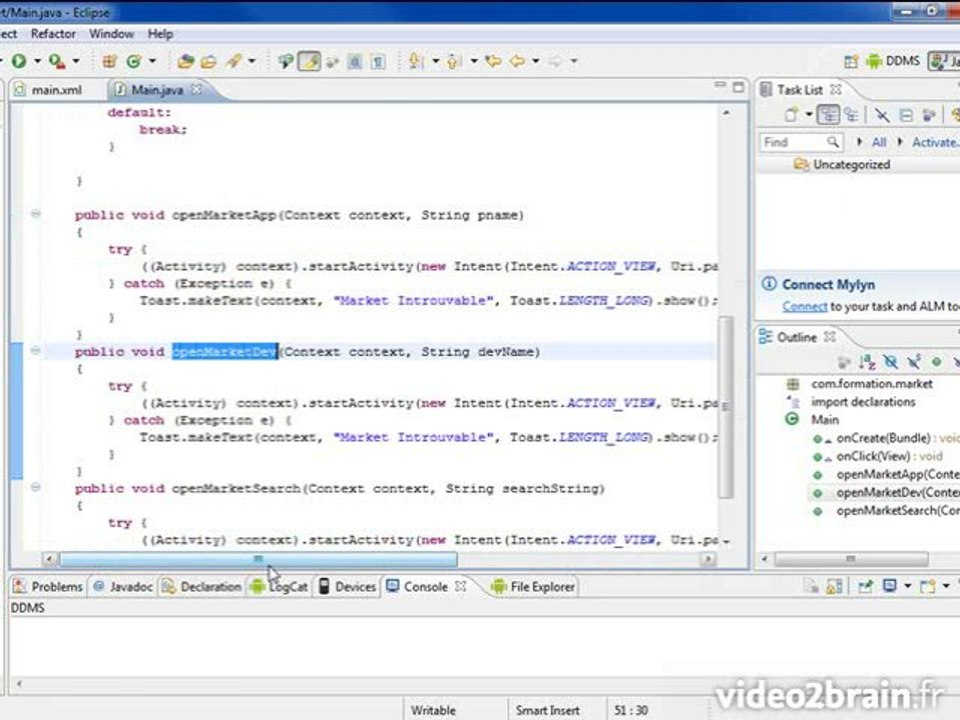
Task: Switch to the main.xml editor tab
Action: tap(49, 90)
